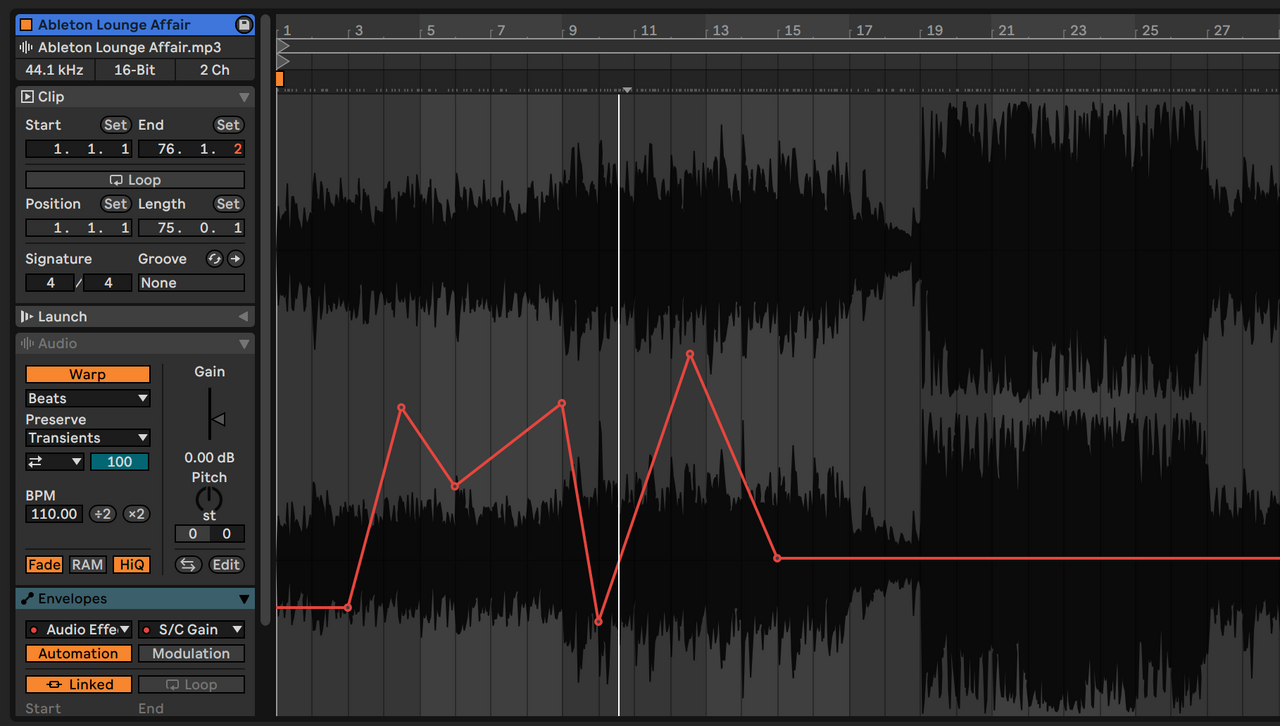Click the loop Length field showing 75. 0. 1
This screenshot has height=726, width=1280.
[191, 228]
